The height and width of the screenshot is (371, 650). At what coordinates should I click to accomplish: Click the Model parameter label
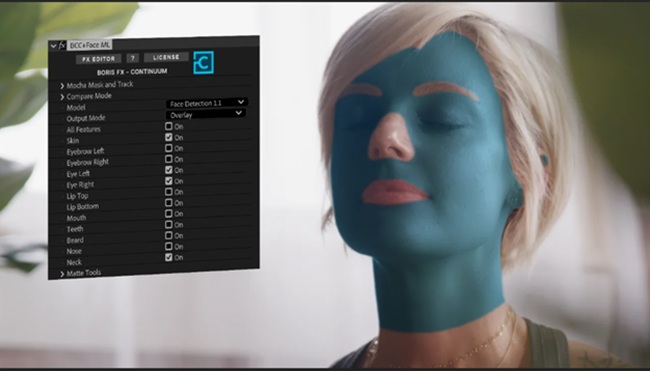point(76,108)
